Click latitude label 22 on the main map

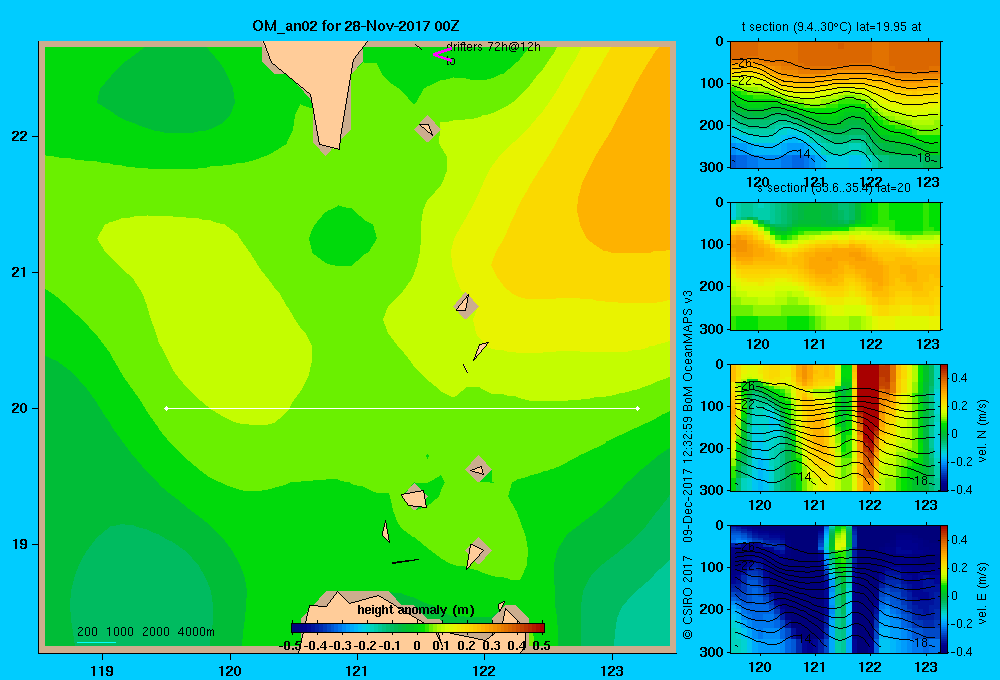[x=19, y=137]
